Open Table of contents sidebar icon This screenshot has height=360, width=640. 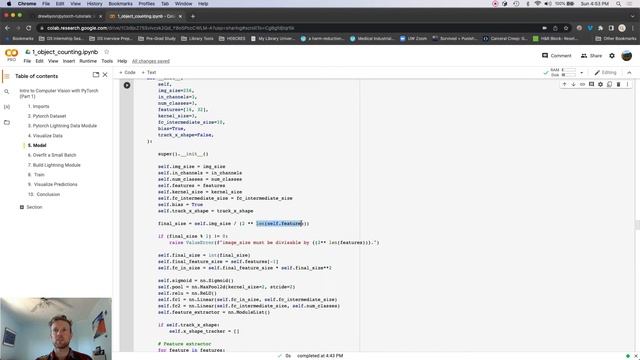pyautogui.click(x=7, y=76)
